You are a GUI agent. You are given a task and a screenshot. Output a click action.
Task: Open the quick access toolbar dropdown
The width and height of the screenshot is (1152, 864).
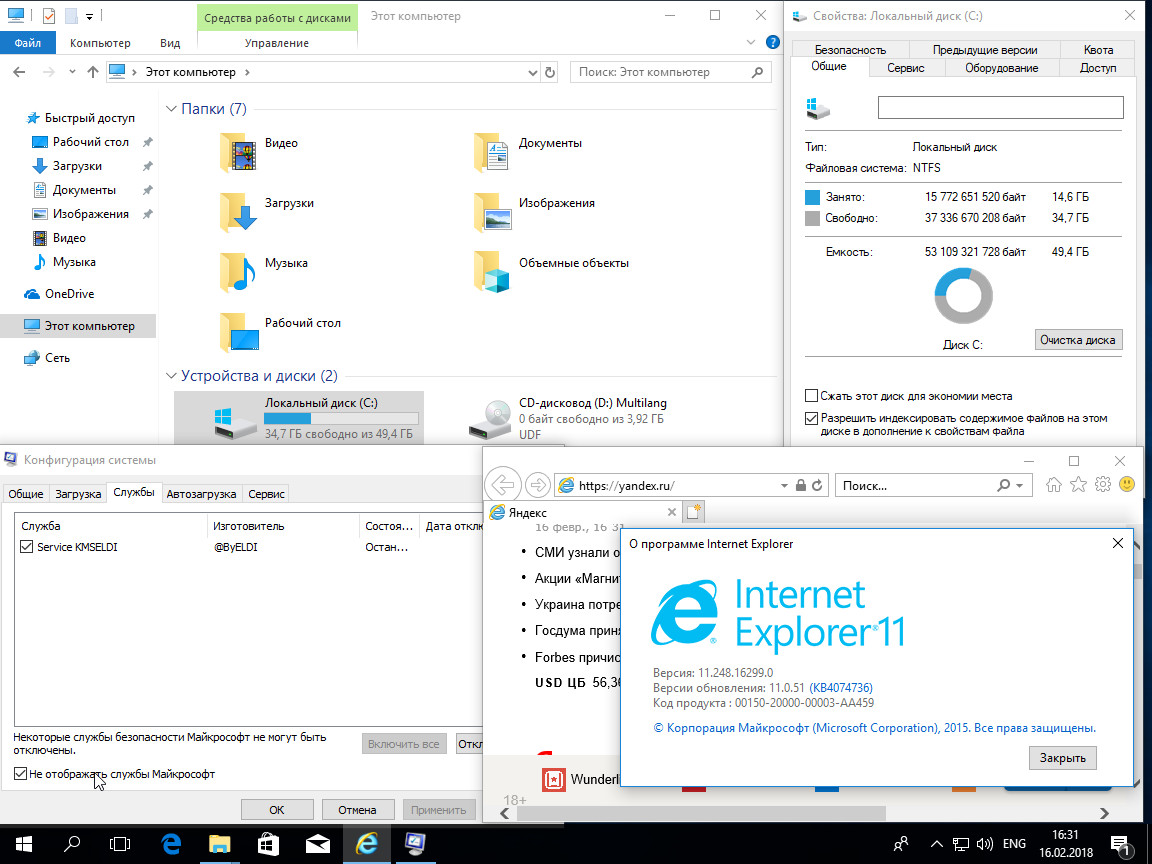tap(90, 15)
